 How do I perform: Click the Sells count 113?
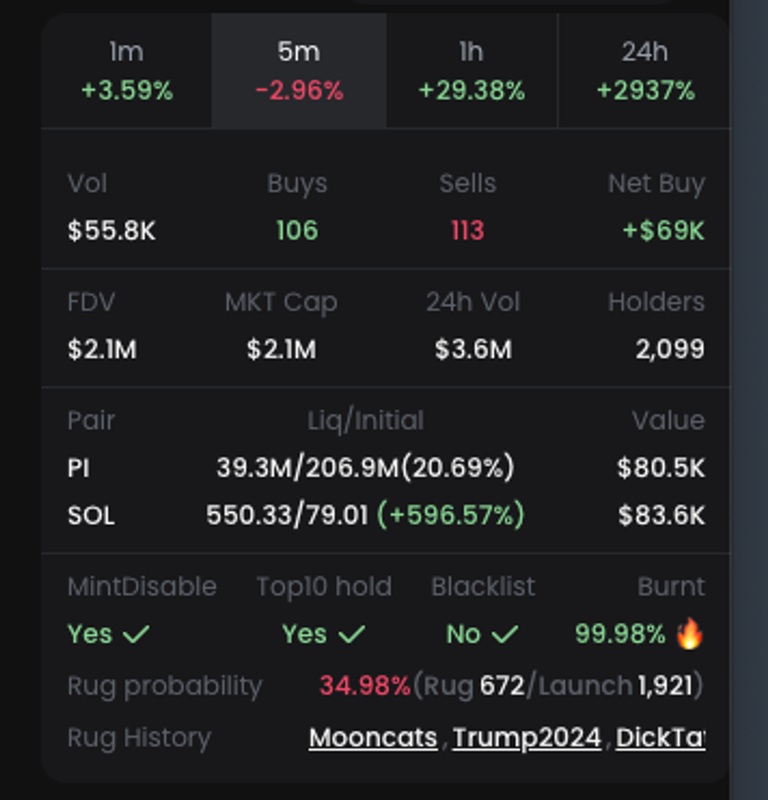(467, 231)
